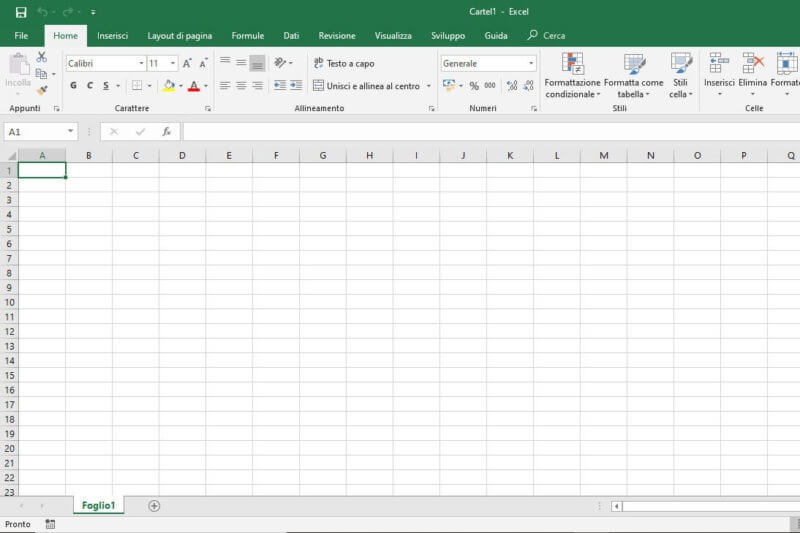This screenshot has height=533, width=800.
Task: Click the Elimina cells icon
Action: (753, 75)
